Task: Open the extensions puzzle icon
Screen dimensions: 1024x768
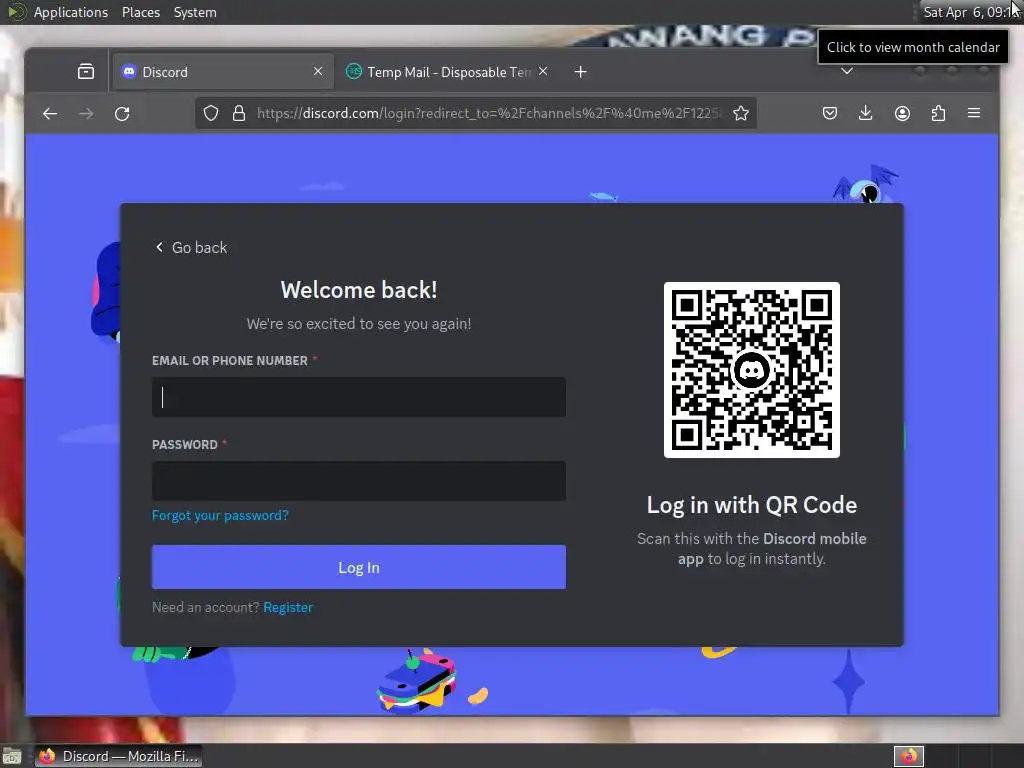Action: click(938, 114)
